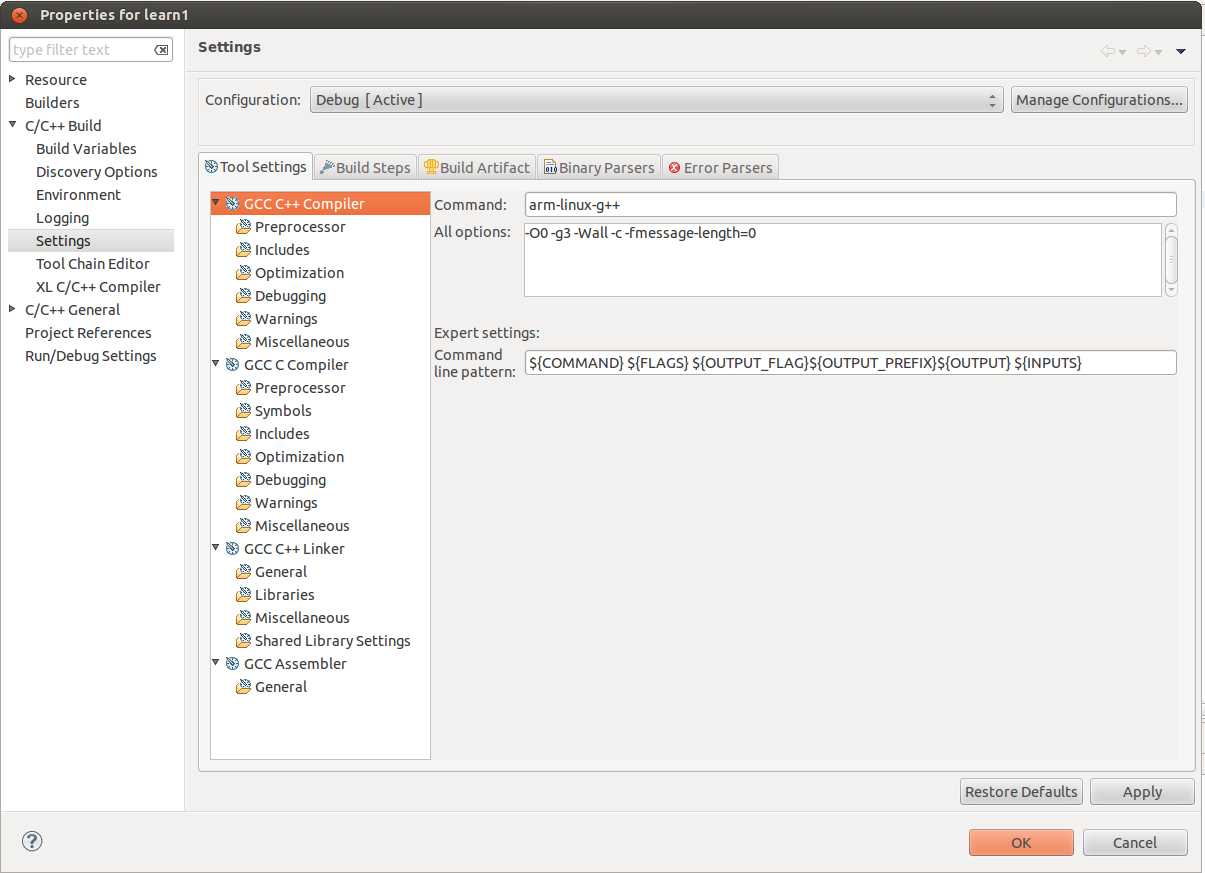Open Discovery Options page
The image size is (1205, 873).
97,172
